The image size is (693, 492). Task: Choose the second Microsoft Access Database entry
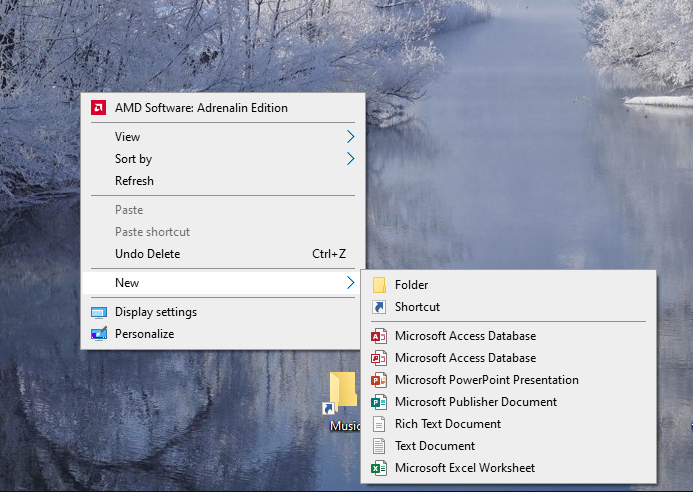click(x=465, y=358)
